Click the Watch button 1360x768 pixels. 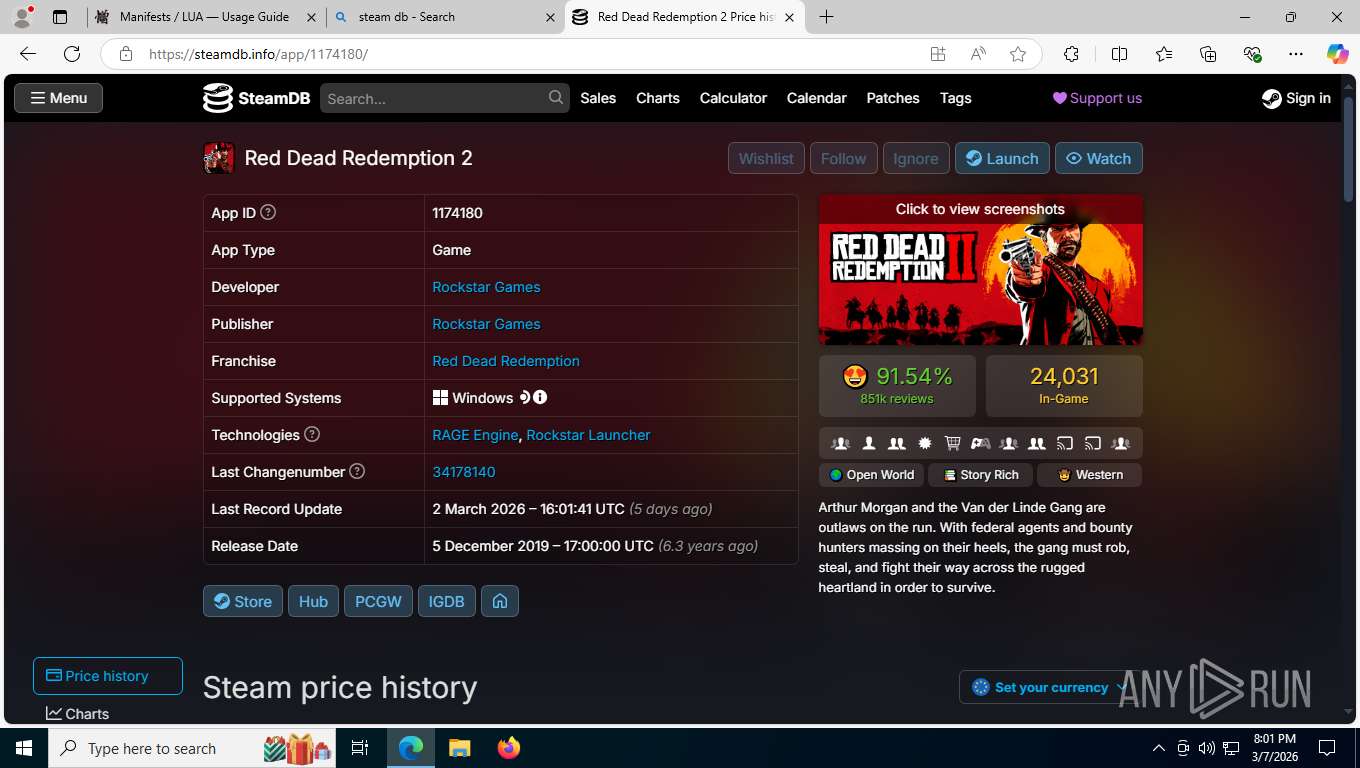tap(1099, 158)
